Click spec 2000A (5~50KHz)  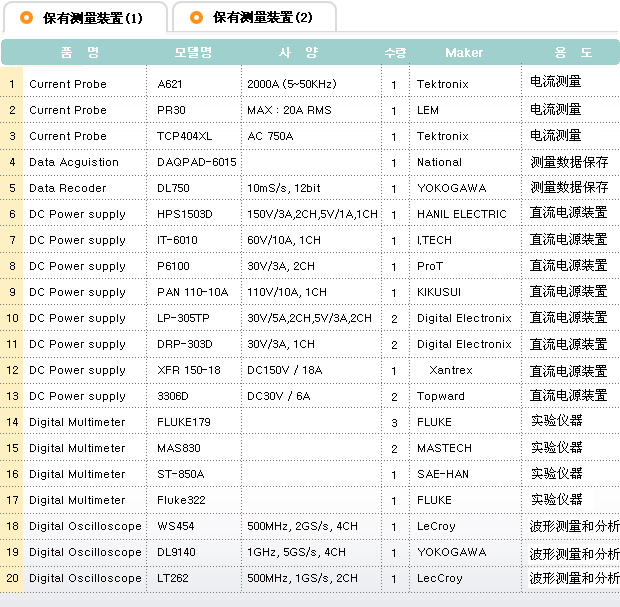click(292, 84)
